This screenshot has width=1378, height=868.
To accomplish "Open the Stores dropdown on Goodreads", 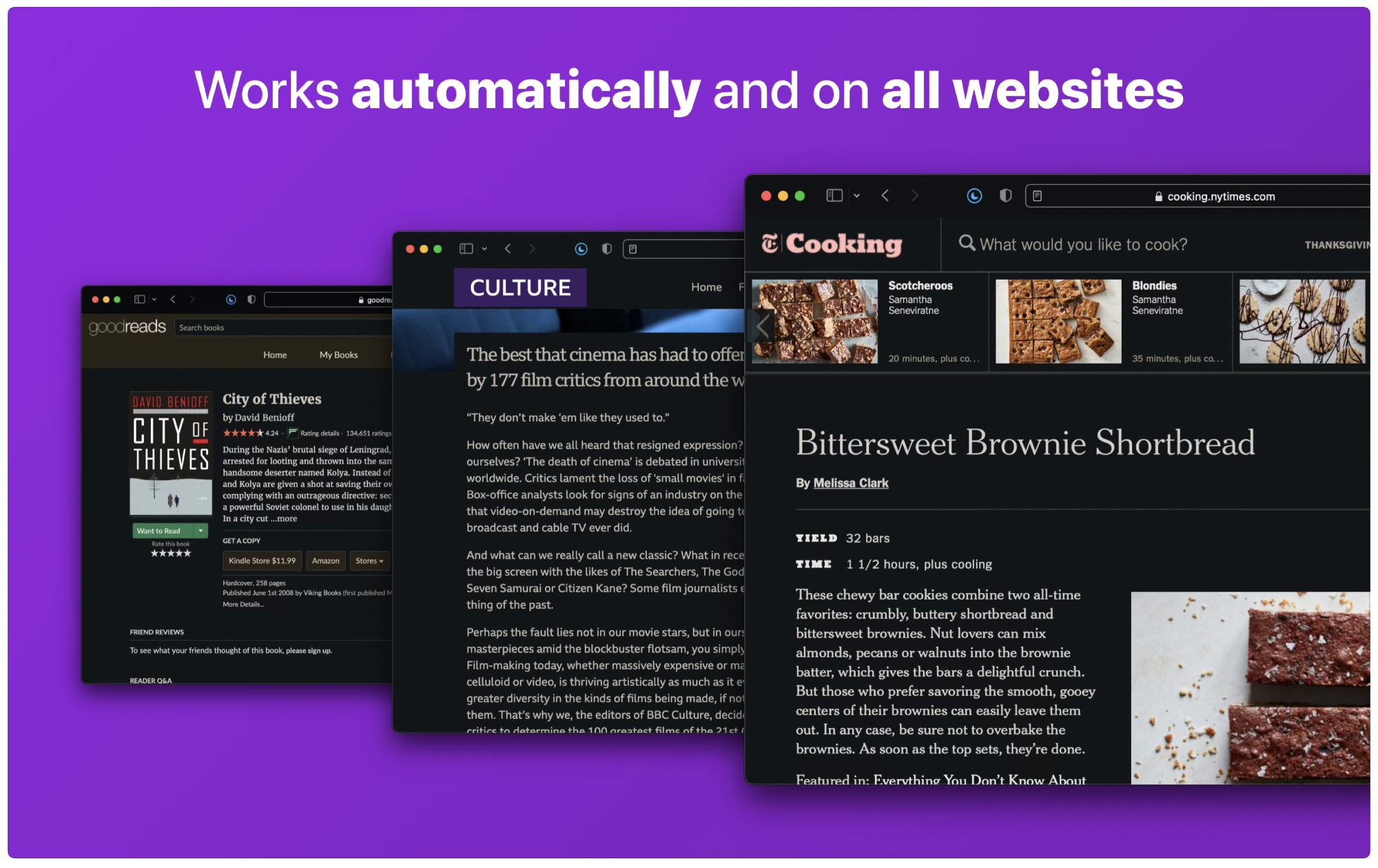I will tap(369, 561).
